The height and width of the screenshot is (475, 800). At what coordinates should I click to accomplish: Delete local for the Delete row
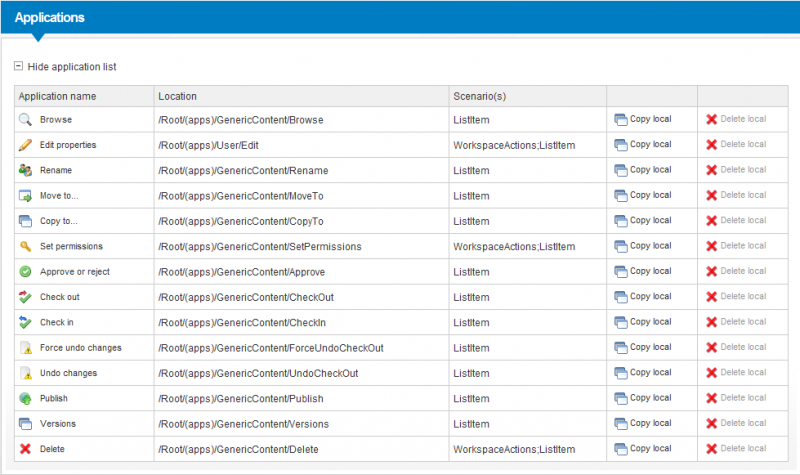click(736, 448)
